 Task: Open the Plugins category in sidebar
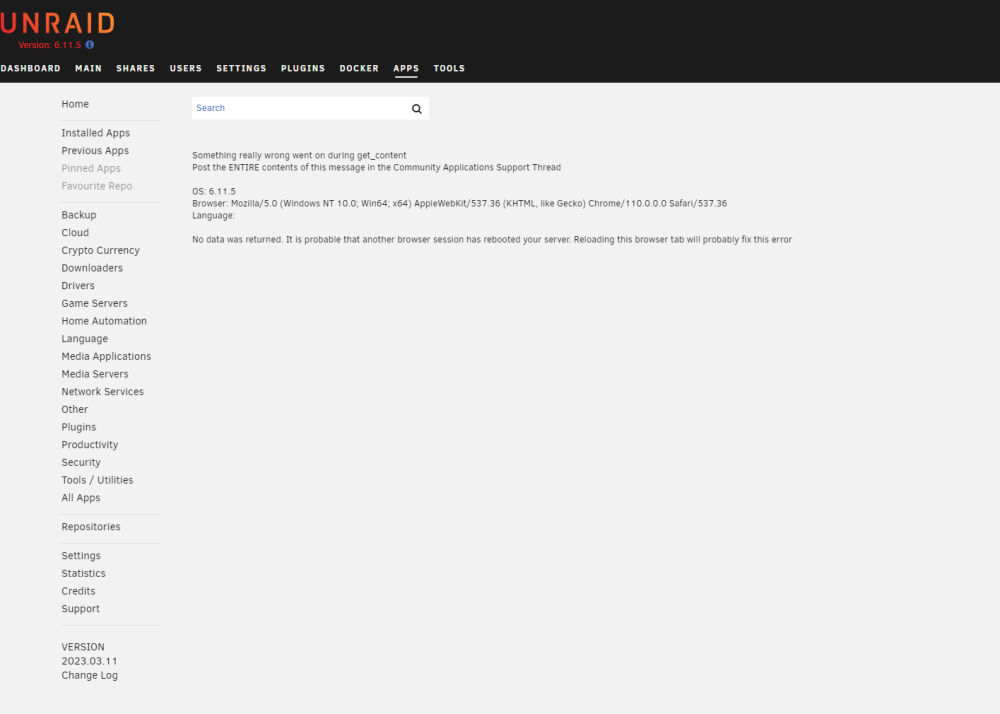[79, 427]
